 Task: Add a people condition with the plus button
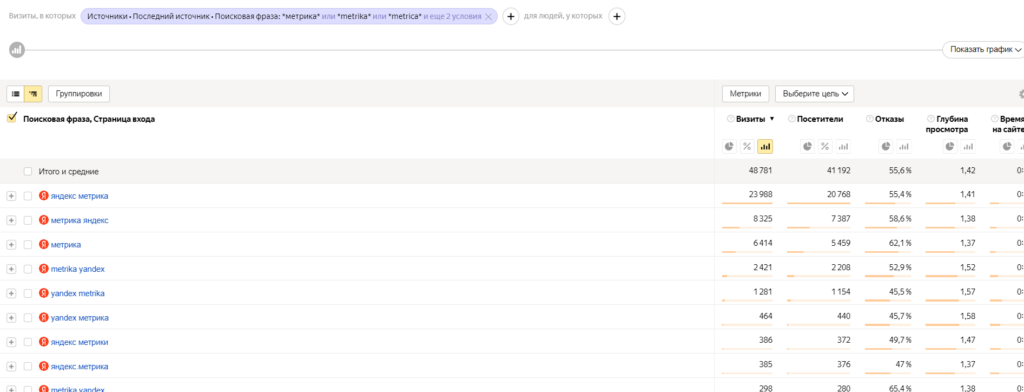click(616, 16)
